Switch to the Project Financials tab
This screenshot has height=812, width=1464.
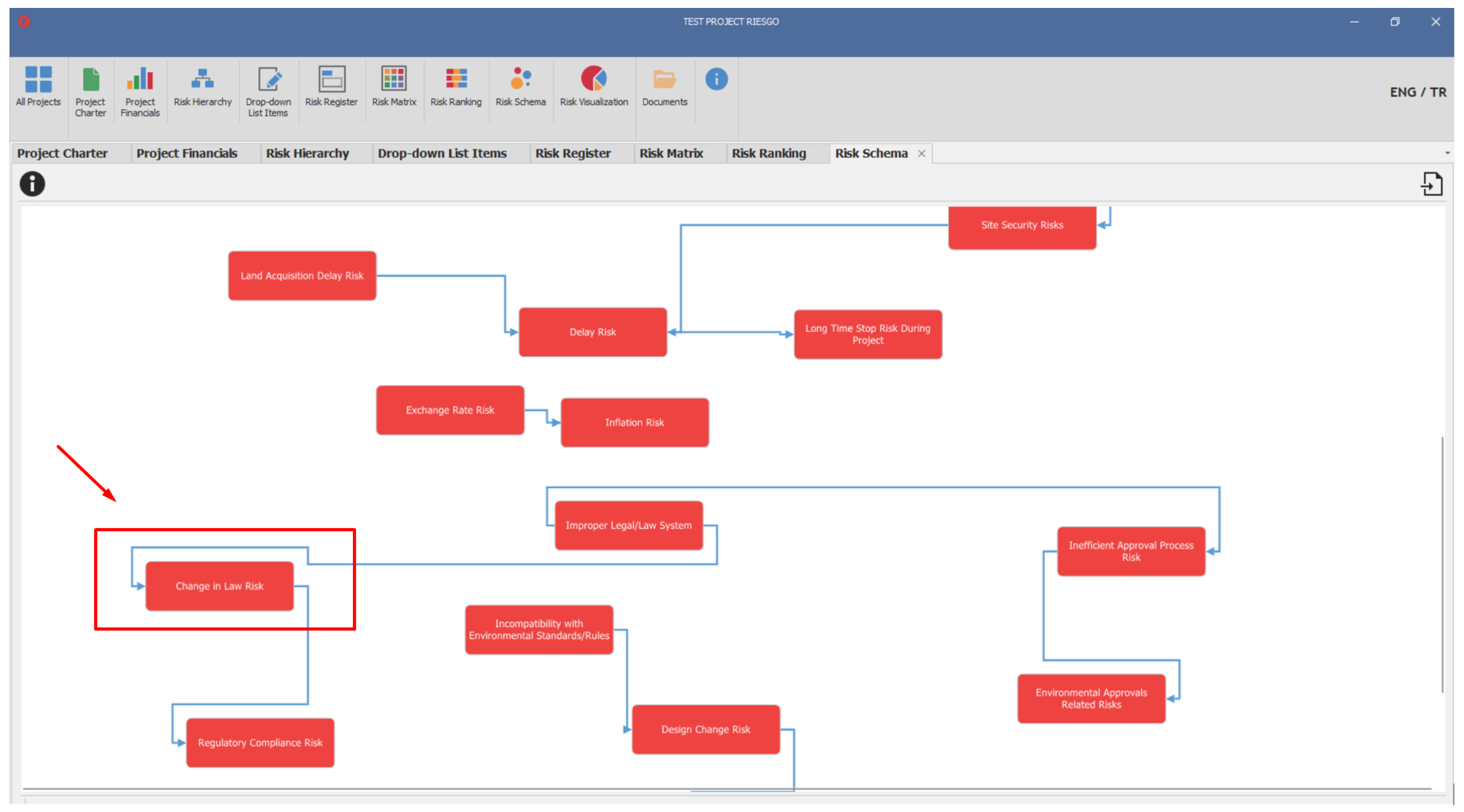186,153
